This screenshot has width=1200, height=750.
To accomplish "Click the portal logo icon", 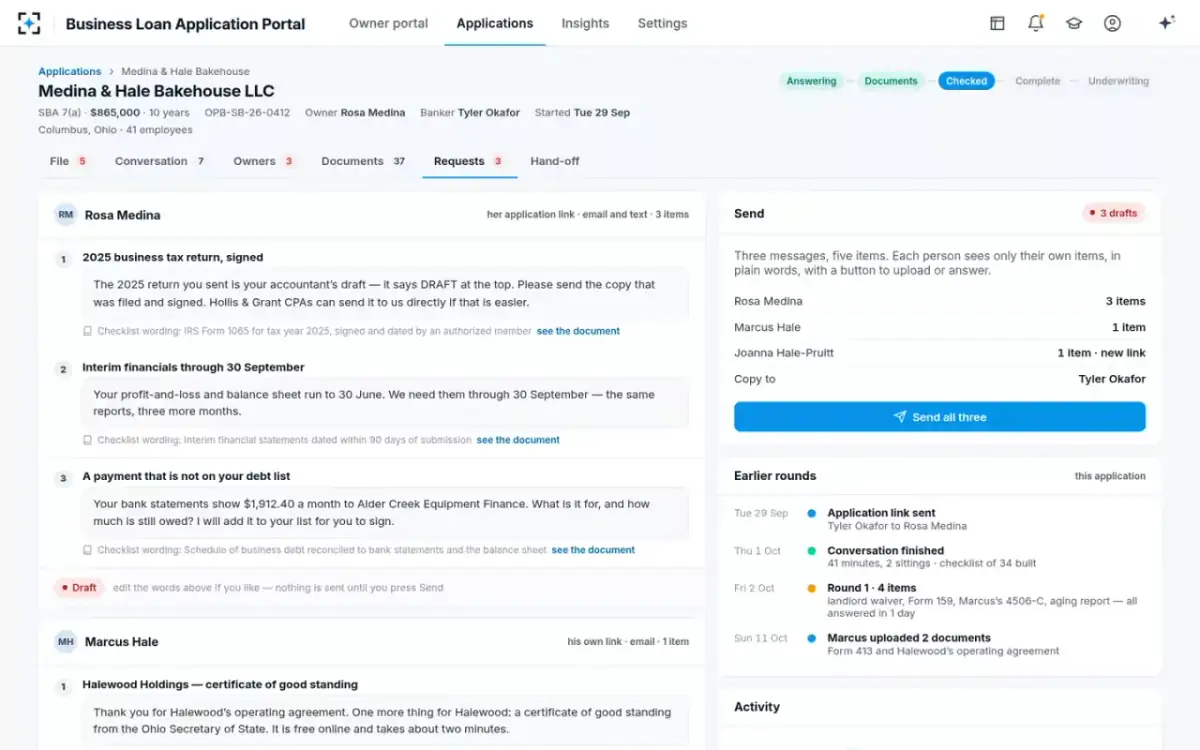I will pyautogui.click(x=29, y=23).
